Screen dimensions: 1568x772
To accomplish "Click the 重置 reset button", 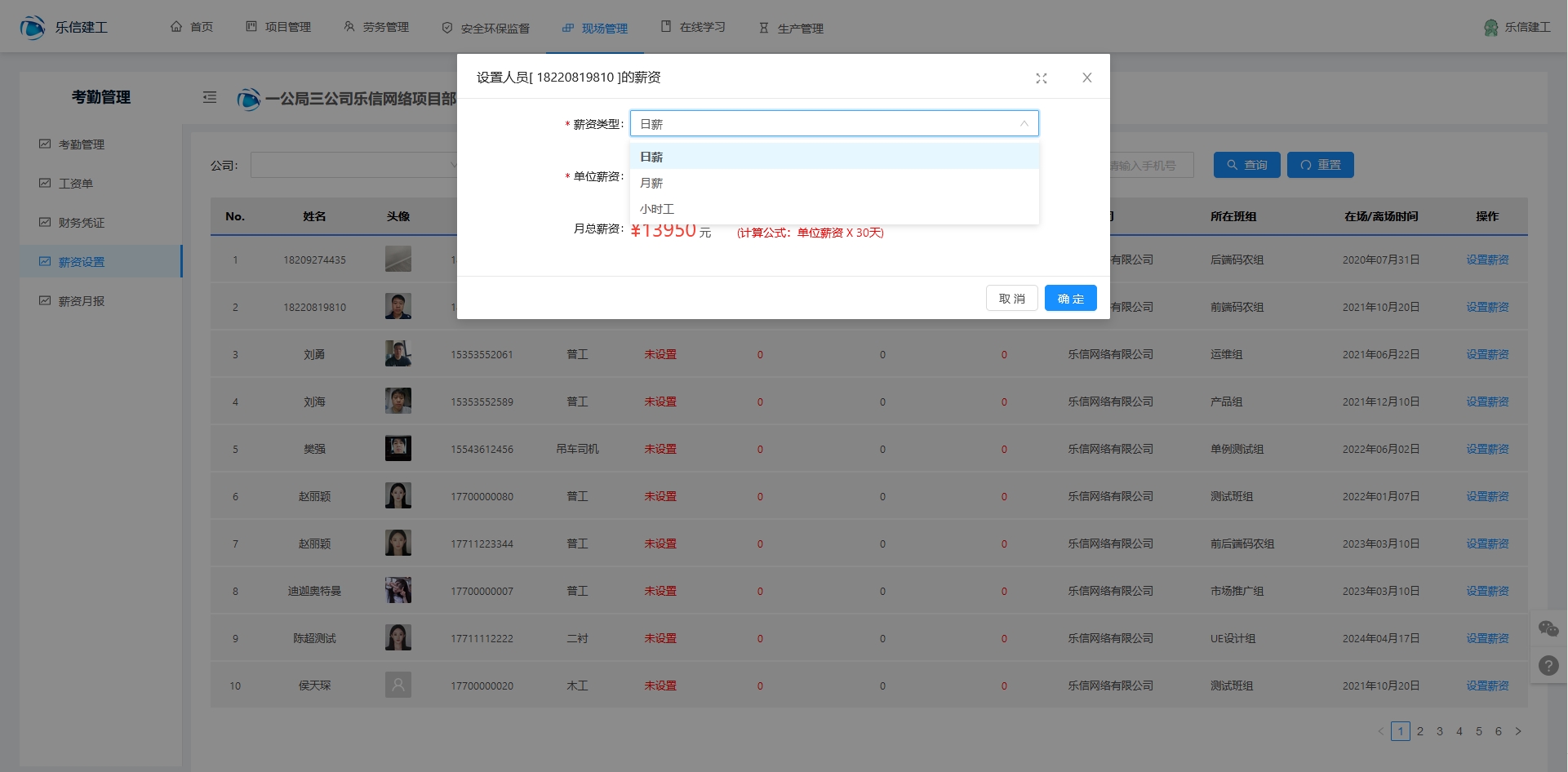I will (1320, 165).
